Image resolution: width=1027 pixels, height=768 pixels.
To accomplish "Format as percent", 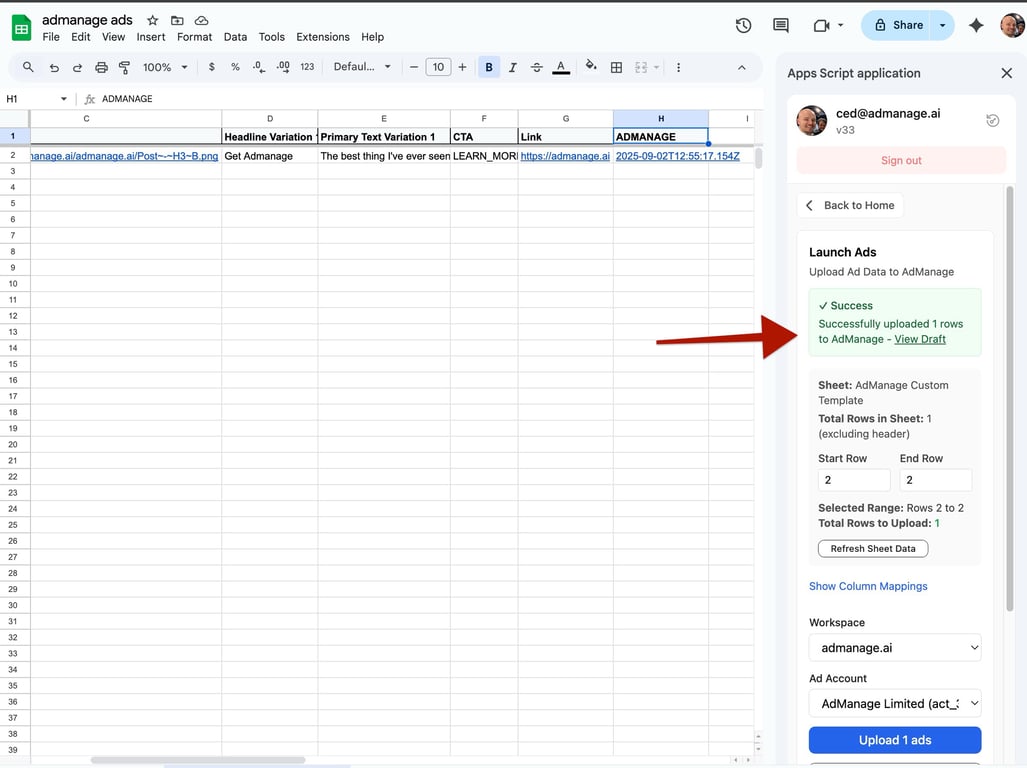I will pyautogui.click(x=234, y=67).
